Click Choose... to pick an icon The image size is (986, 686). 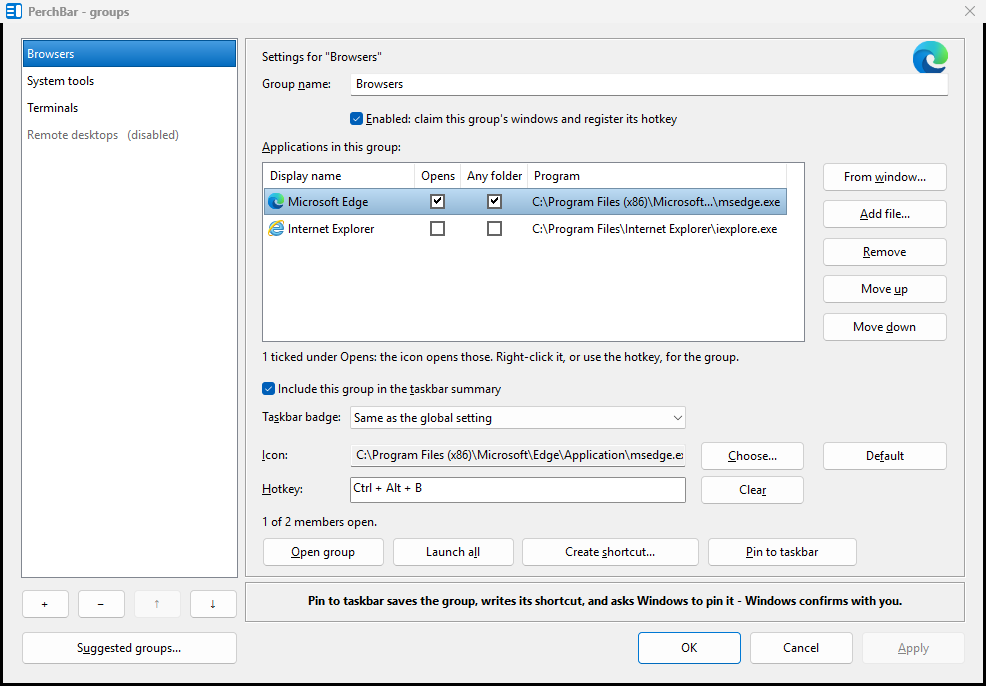[x=753, y=456]
